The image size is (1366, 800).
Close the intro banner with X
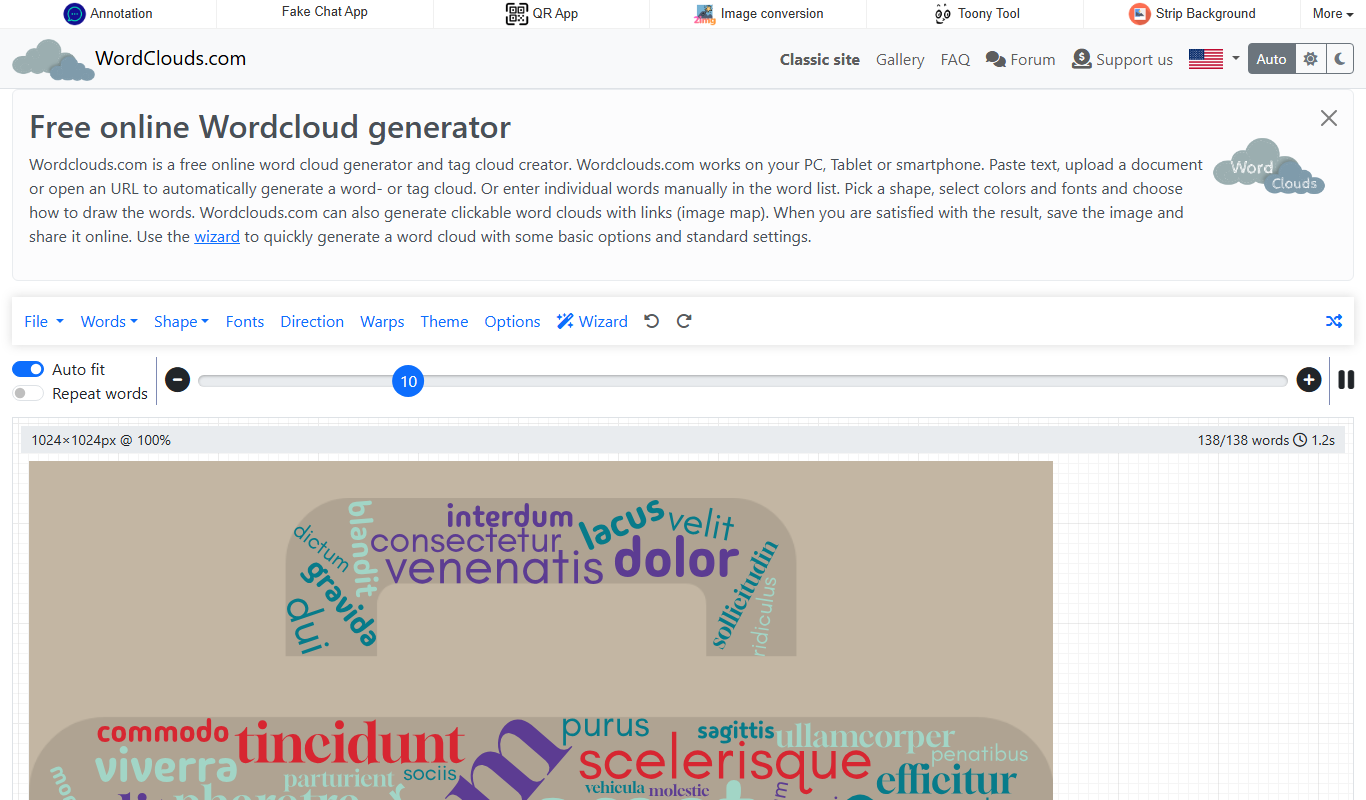click(x=1328, y=118)
